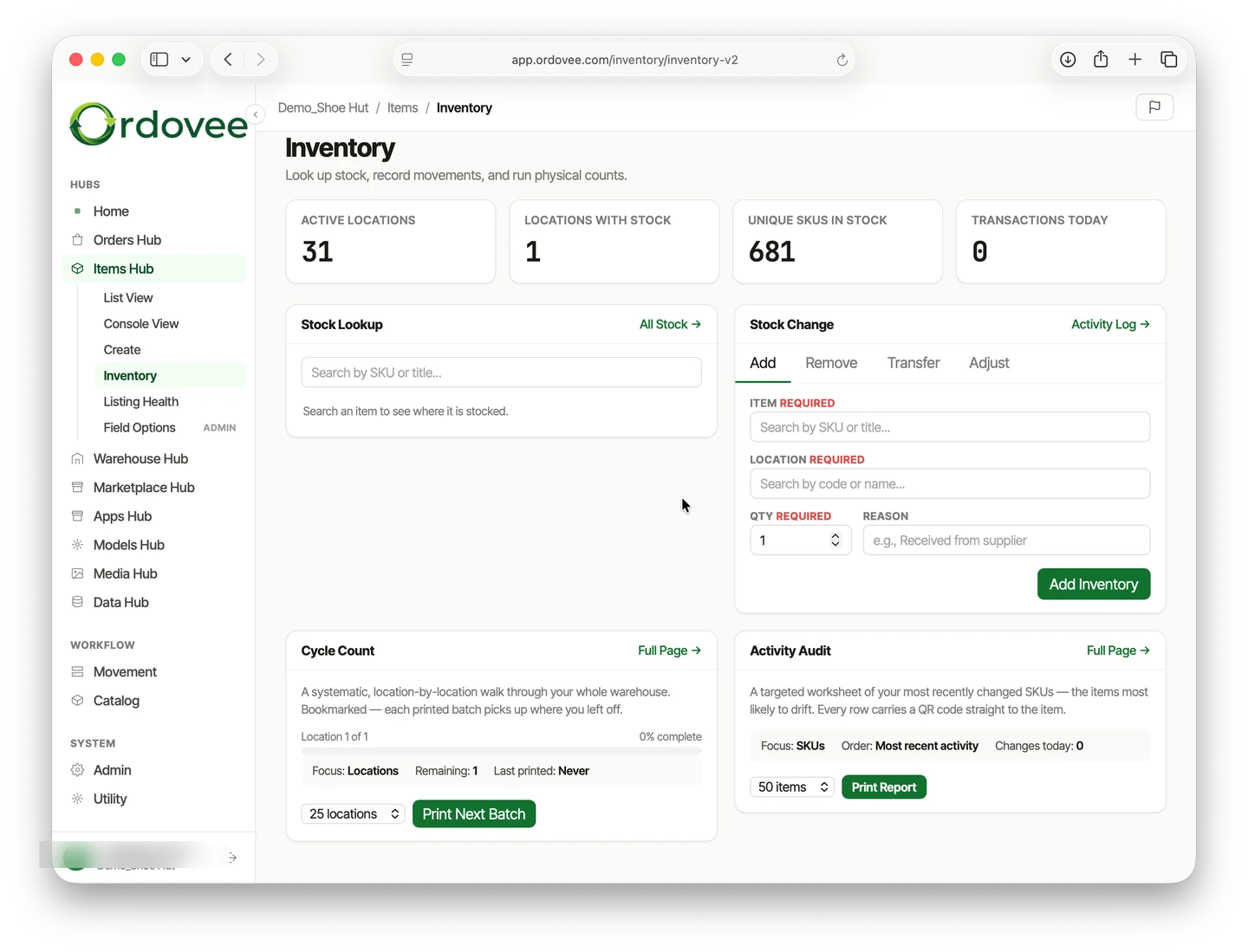Click the address bar URL field

pos(624,60)
